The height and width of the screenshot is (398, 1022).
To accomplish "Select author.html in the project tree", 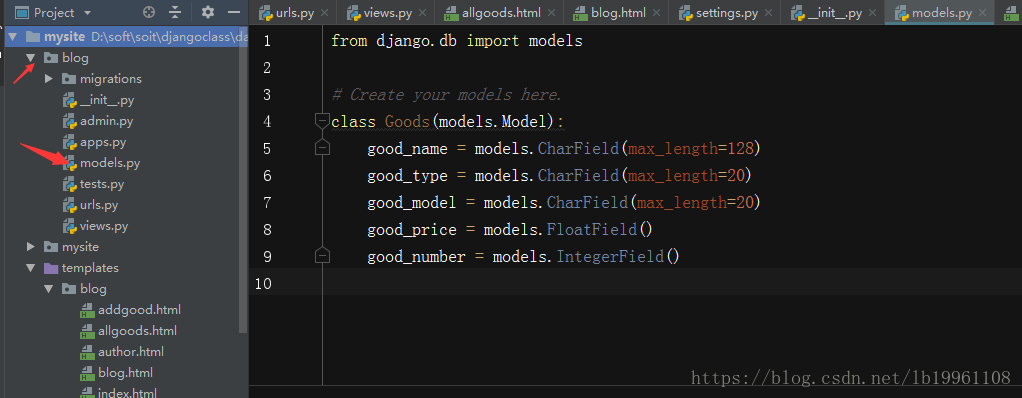I will (x=131, y=352).
